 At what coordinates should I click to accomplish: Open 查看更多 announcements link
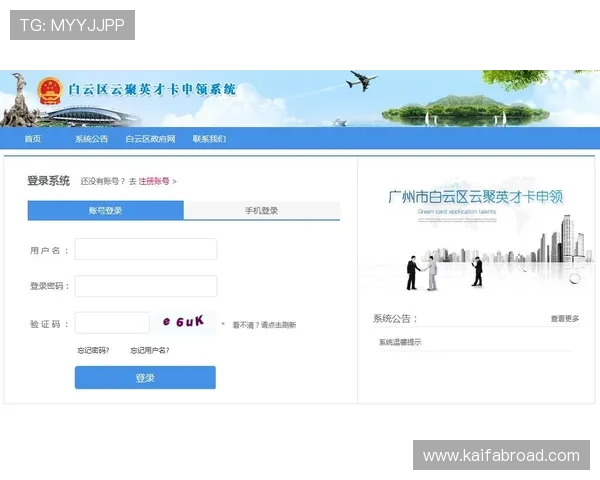click(565, 318)
